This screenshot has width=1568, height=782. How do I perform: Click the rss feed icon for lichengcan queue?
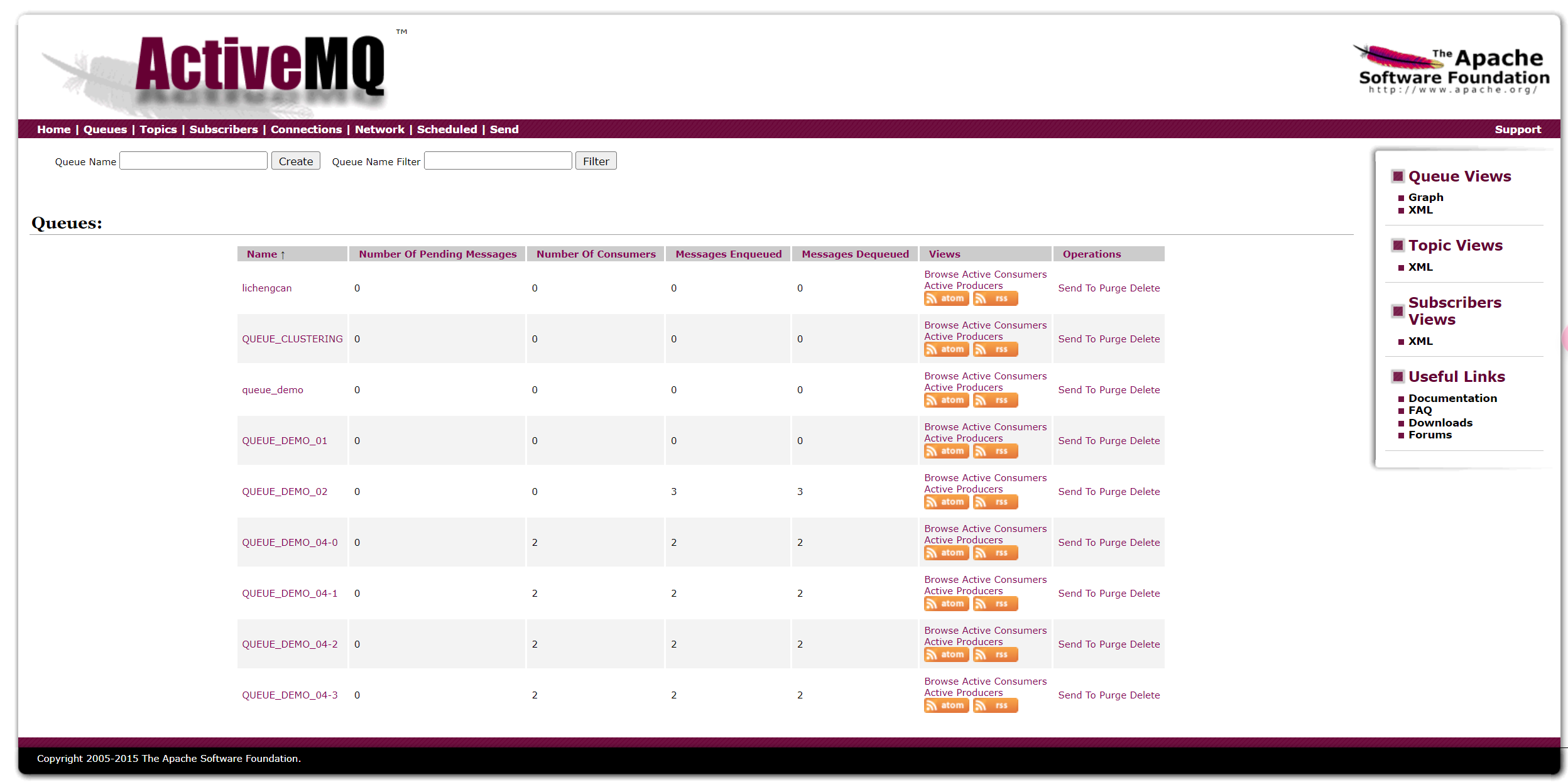tap(995, 299)
